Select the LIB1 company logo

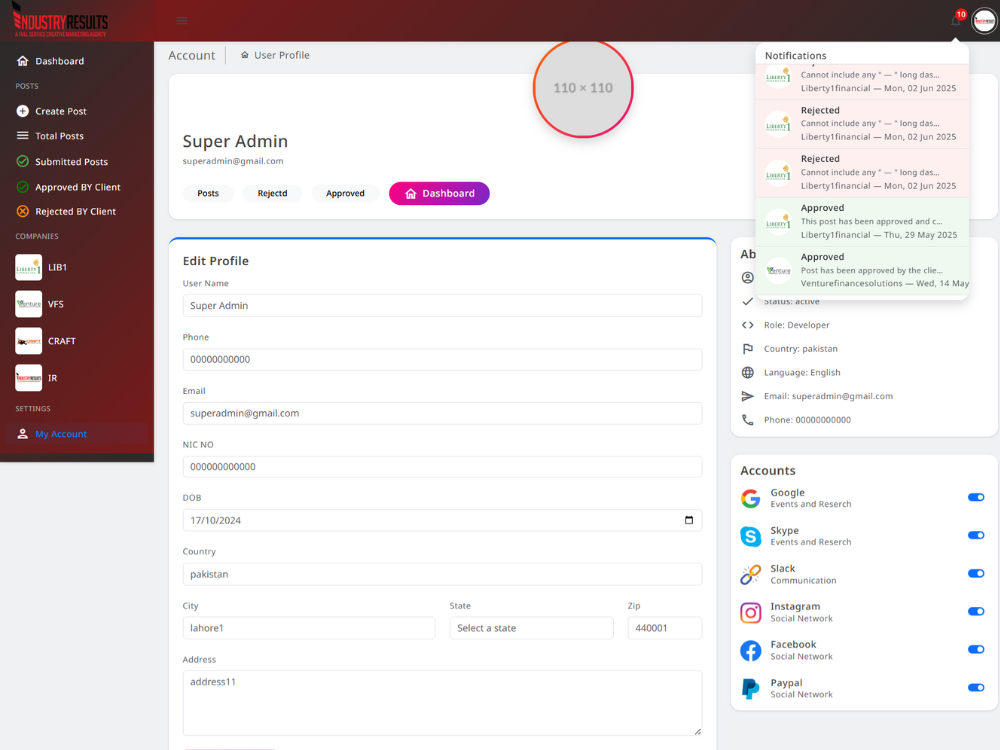click(29, 267)
